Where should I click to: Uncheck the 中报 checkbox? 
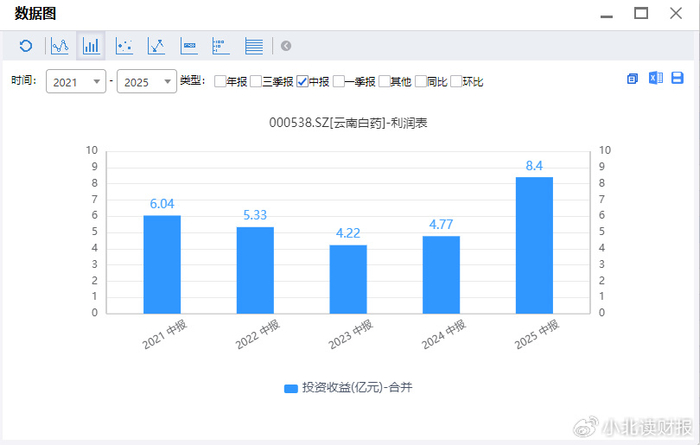pyautogui.click(x=302, y=81)
